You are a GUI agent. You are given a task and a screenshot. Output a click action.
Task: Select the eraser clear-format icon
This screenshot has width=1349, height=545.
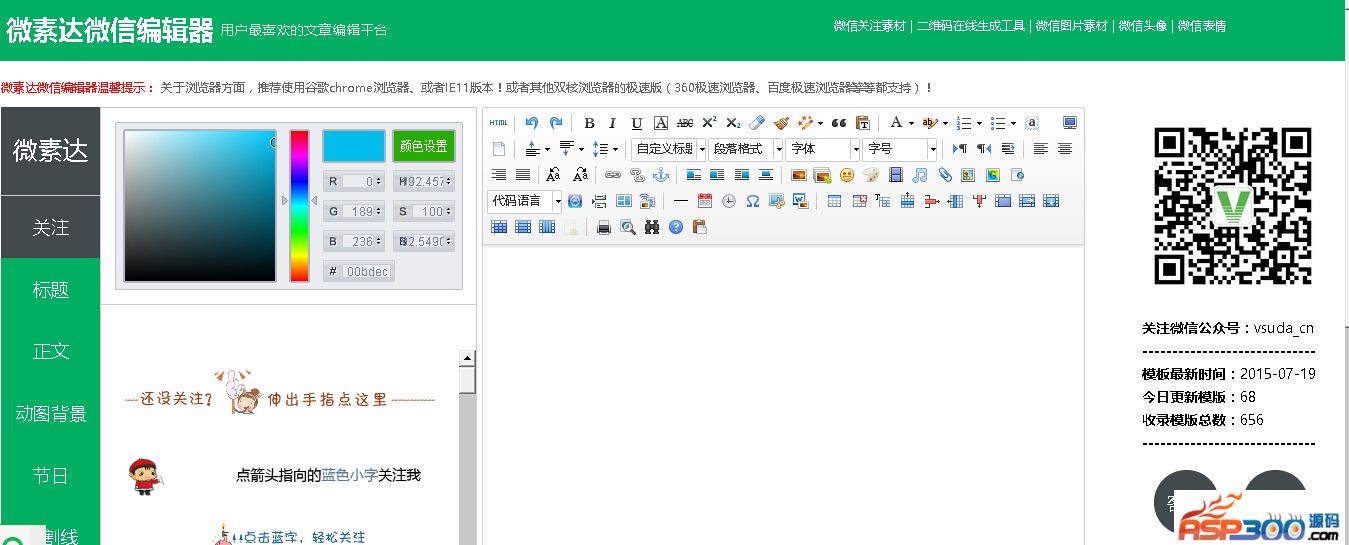pyautogui.click(x=757, y=123)
